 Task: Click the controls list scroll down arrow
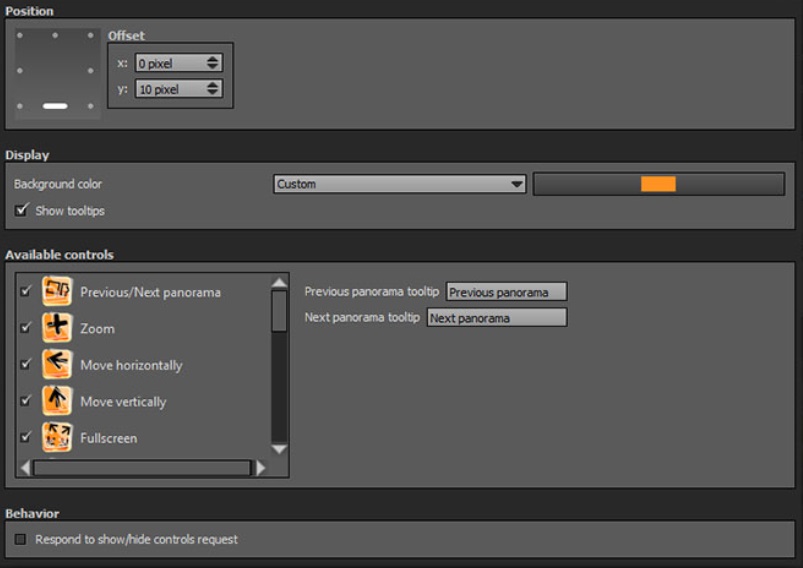pos(279,449)
